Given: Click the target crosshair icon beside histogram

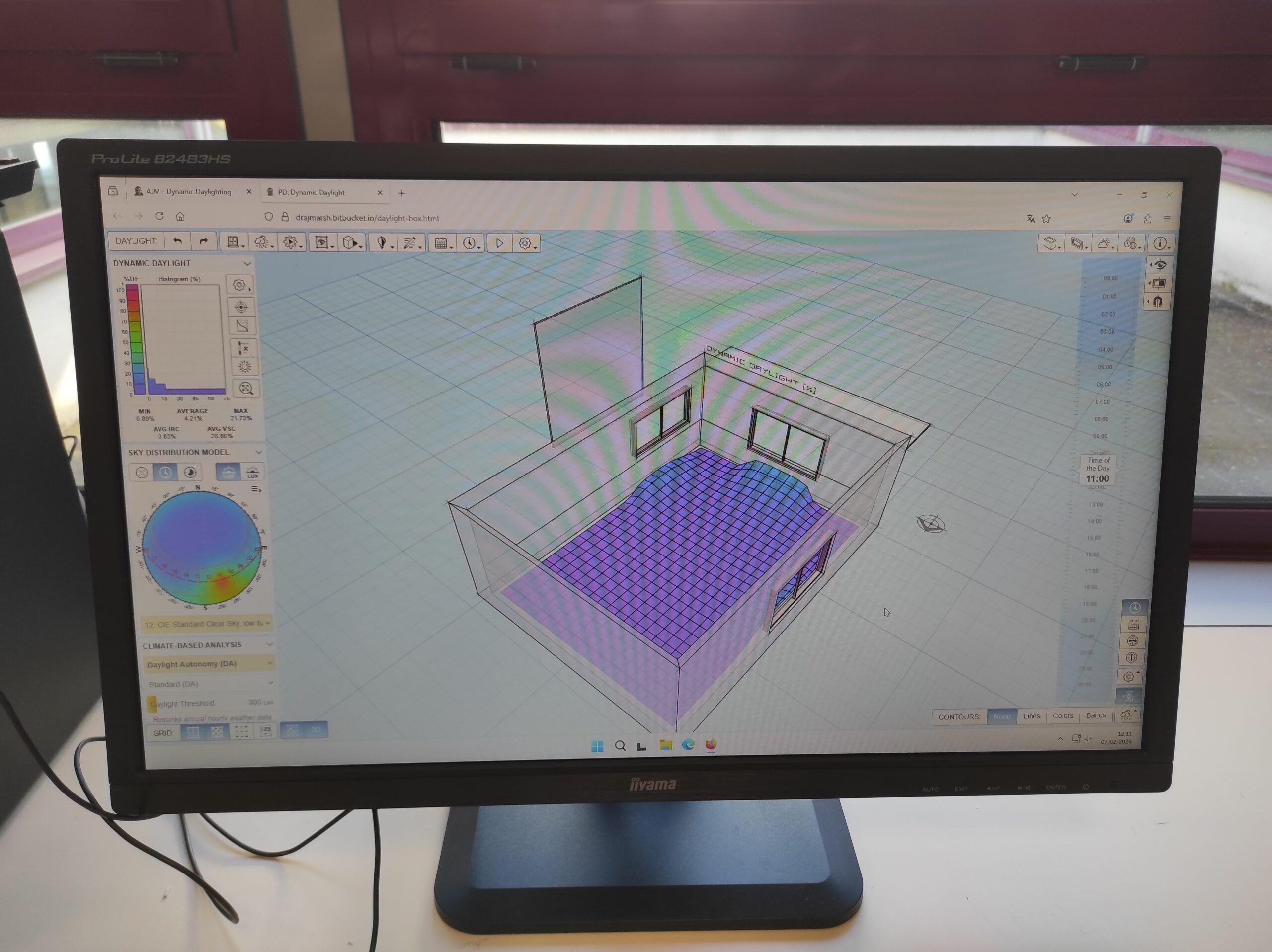Looking at the screenshot, I should (x=242, y=307).
